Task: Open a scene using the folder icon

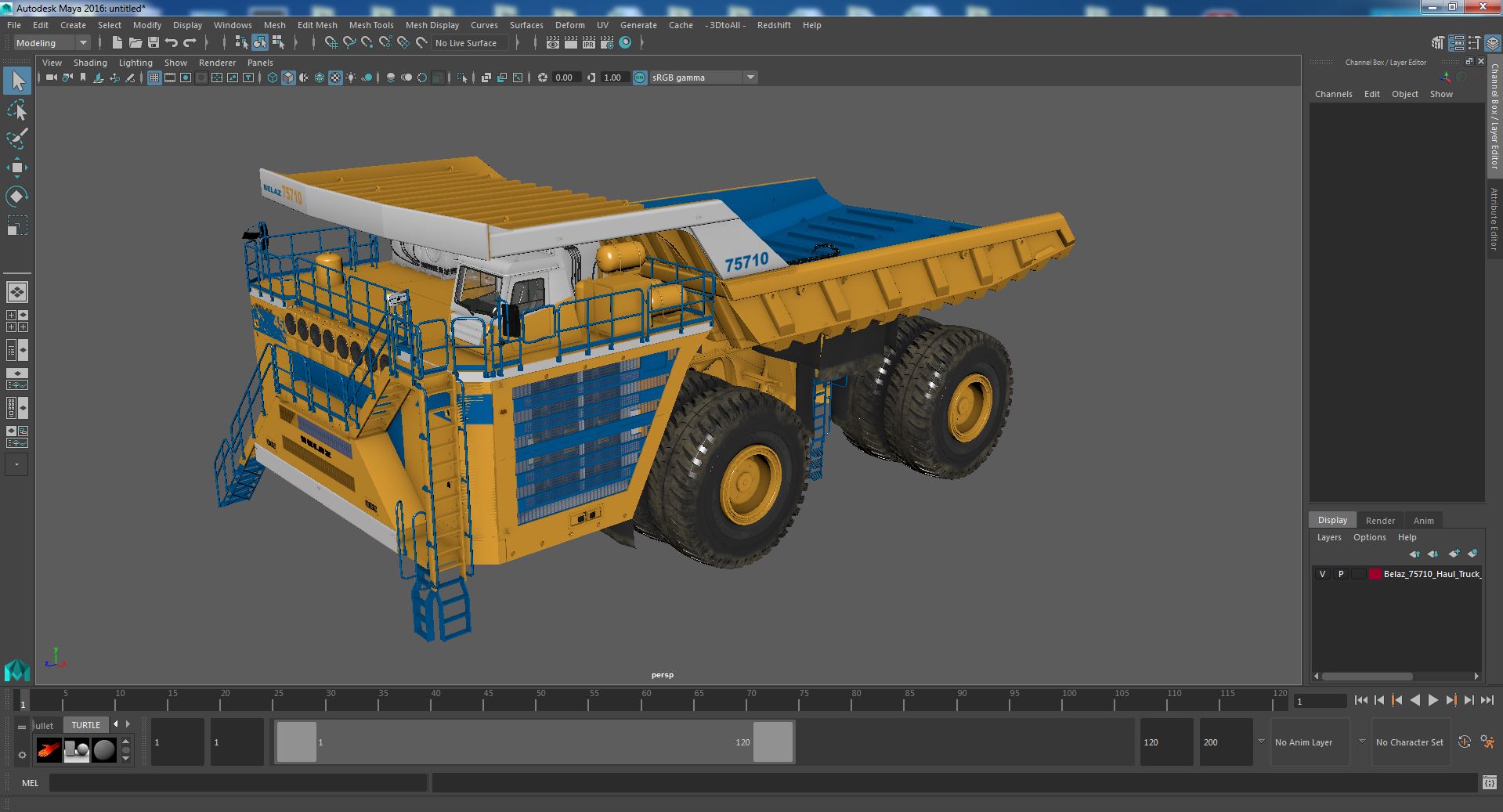Action: click(135, 43)
